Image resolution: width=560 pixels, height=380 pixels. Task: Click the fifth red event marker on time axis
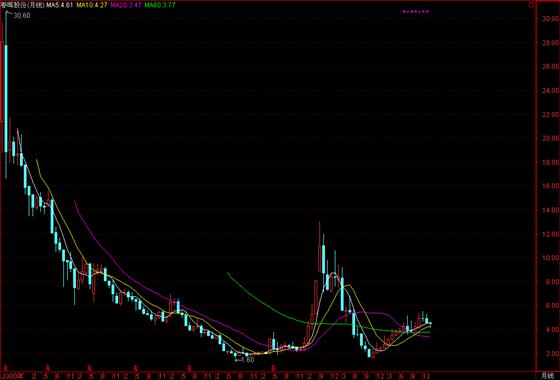point(190,367)
